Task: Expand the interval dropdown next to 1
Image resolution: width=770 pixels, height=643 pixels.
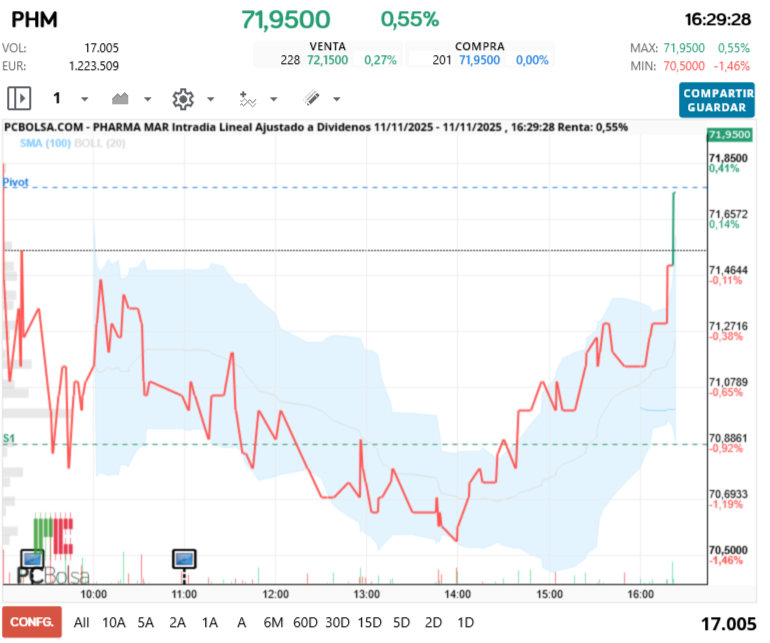Action: pos(84,99)
